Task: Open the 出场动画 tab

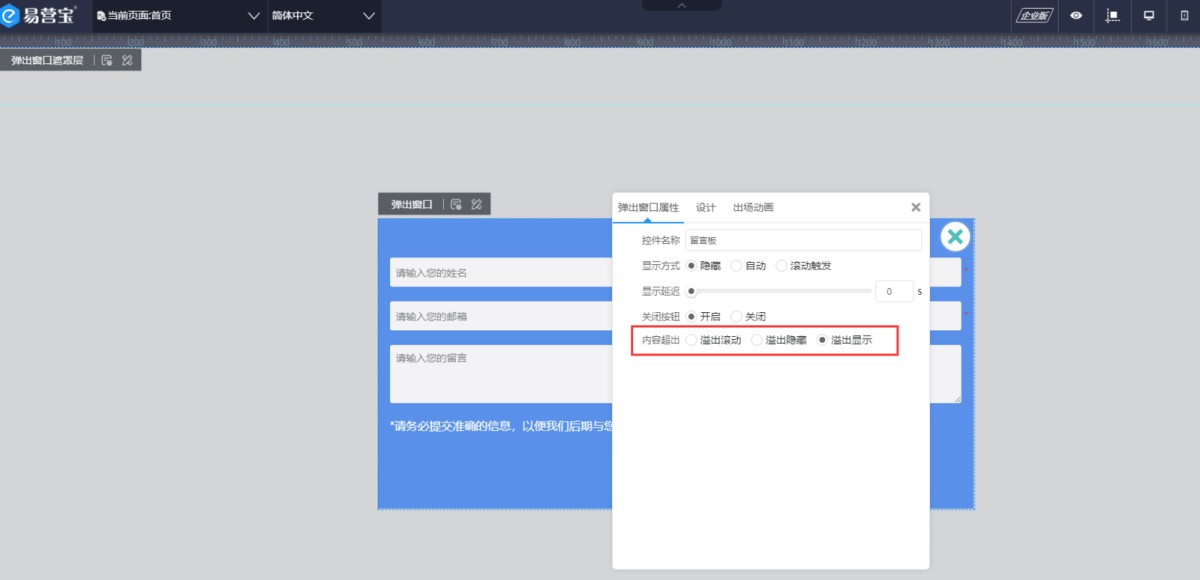Action: (753, 207)
